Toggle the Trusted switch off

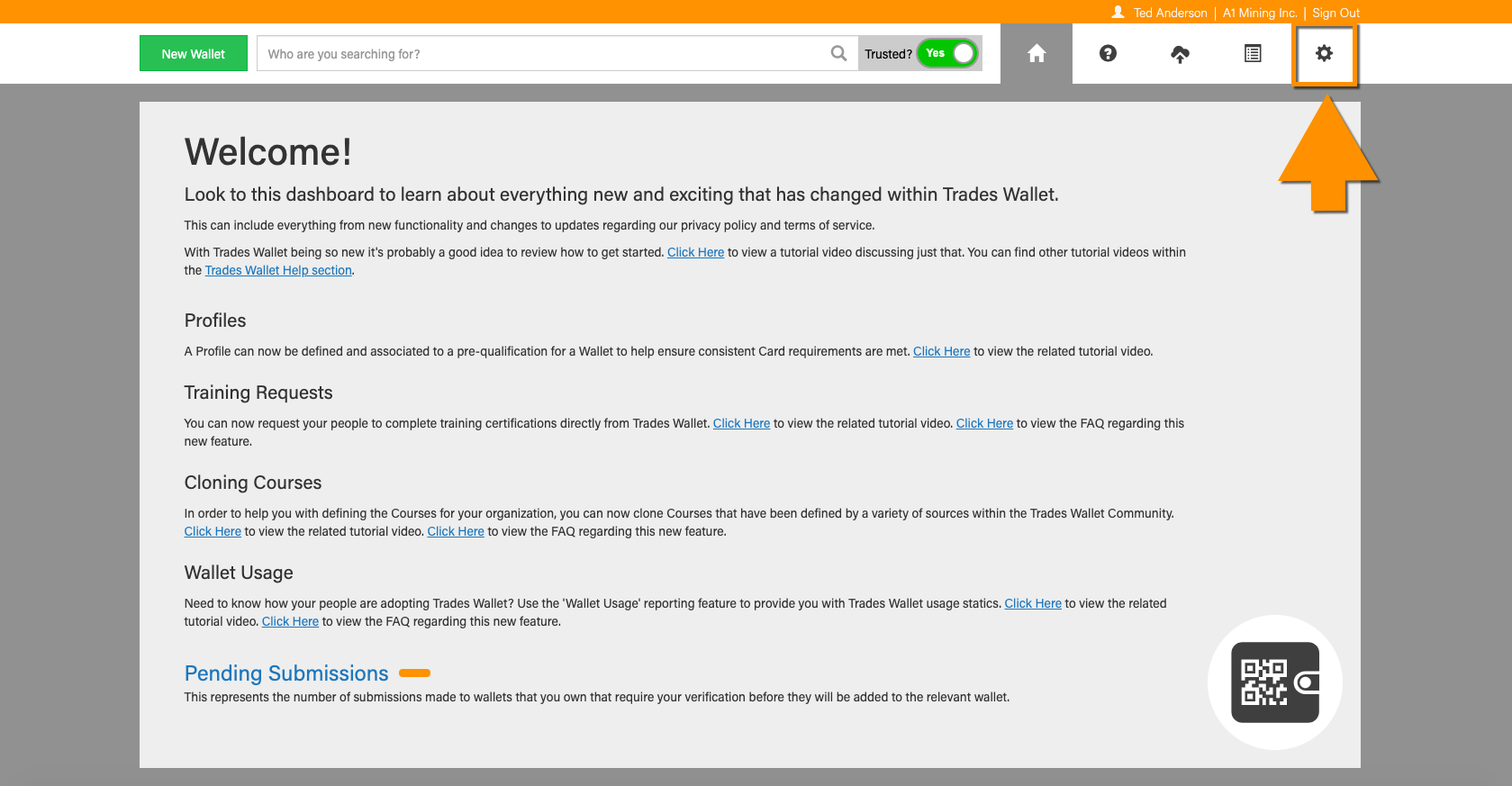(x=946, y=54)
